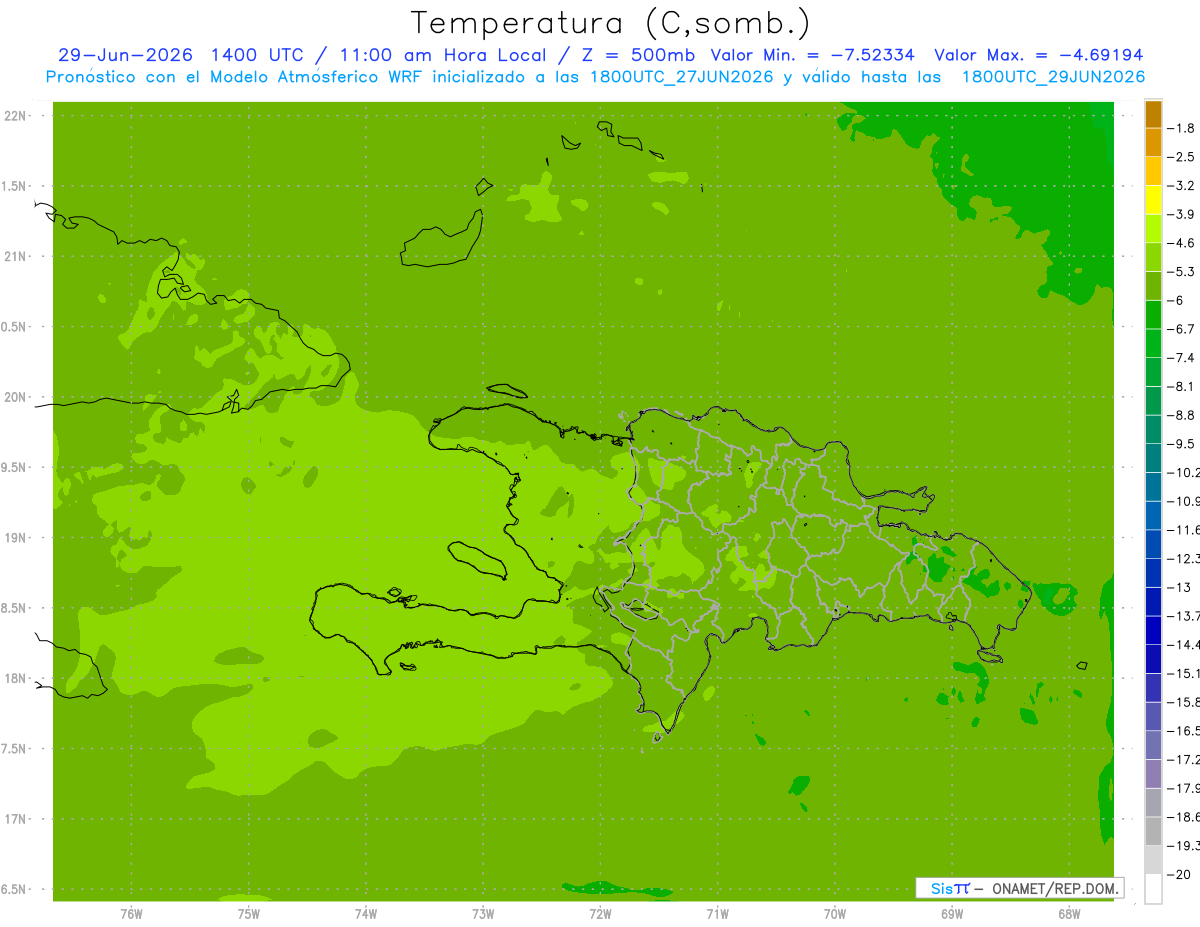Image resolution: width=1200 pixels, height=927 pixels.
Task: Select the '1800UTC_29JUN2026' valid-until text
Action: (x=1052, y=77)
